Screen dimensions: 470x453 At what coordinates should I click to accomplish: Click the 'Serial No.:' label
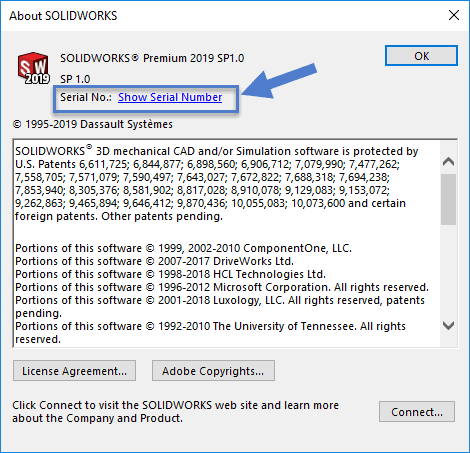(86, 97)
